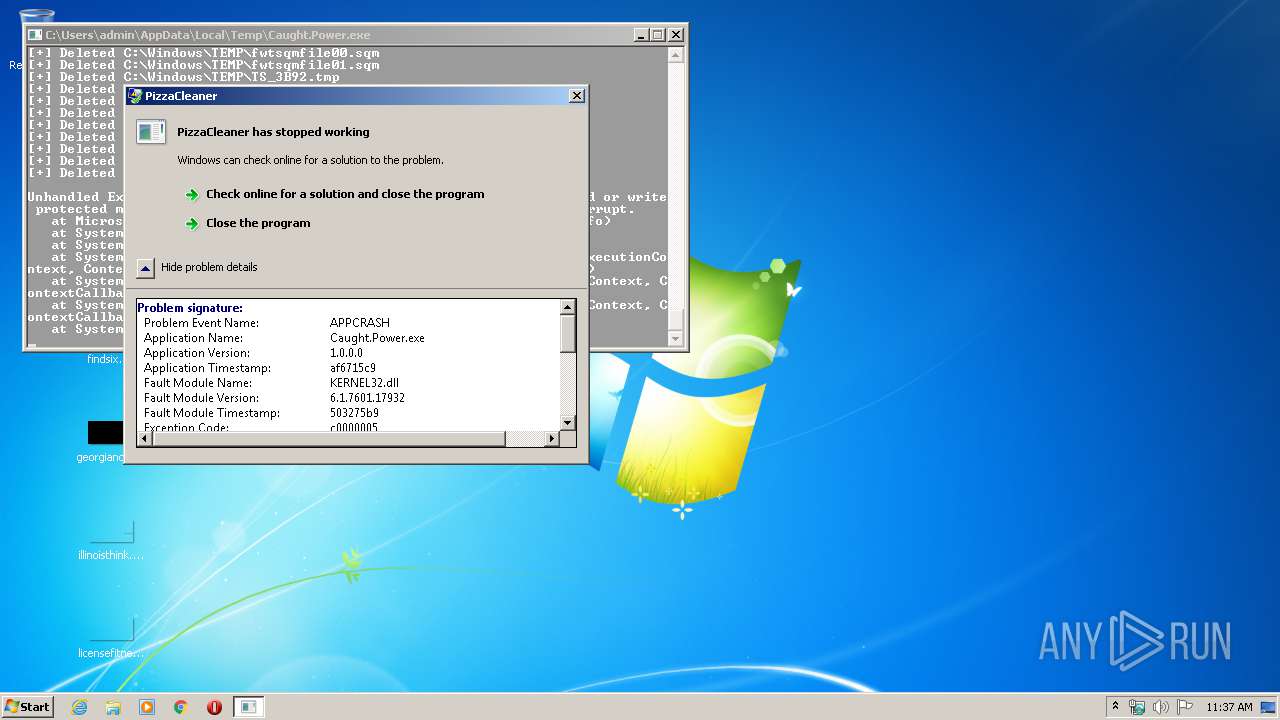Click the green arrow next to Close the program
The height and width of the screenshot is (720, 1280).
coord(192,224)
